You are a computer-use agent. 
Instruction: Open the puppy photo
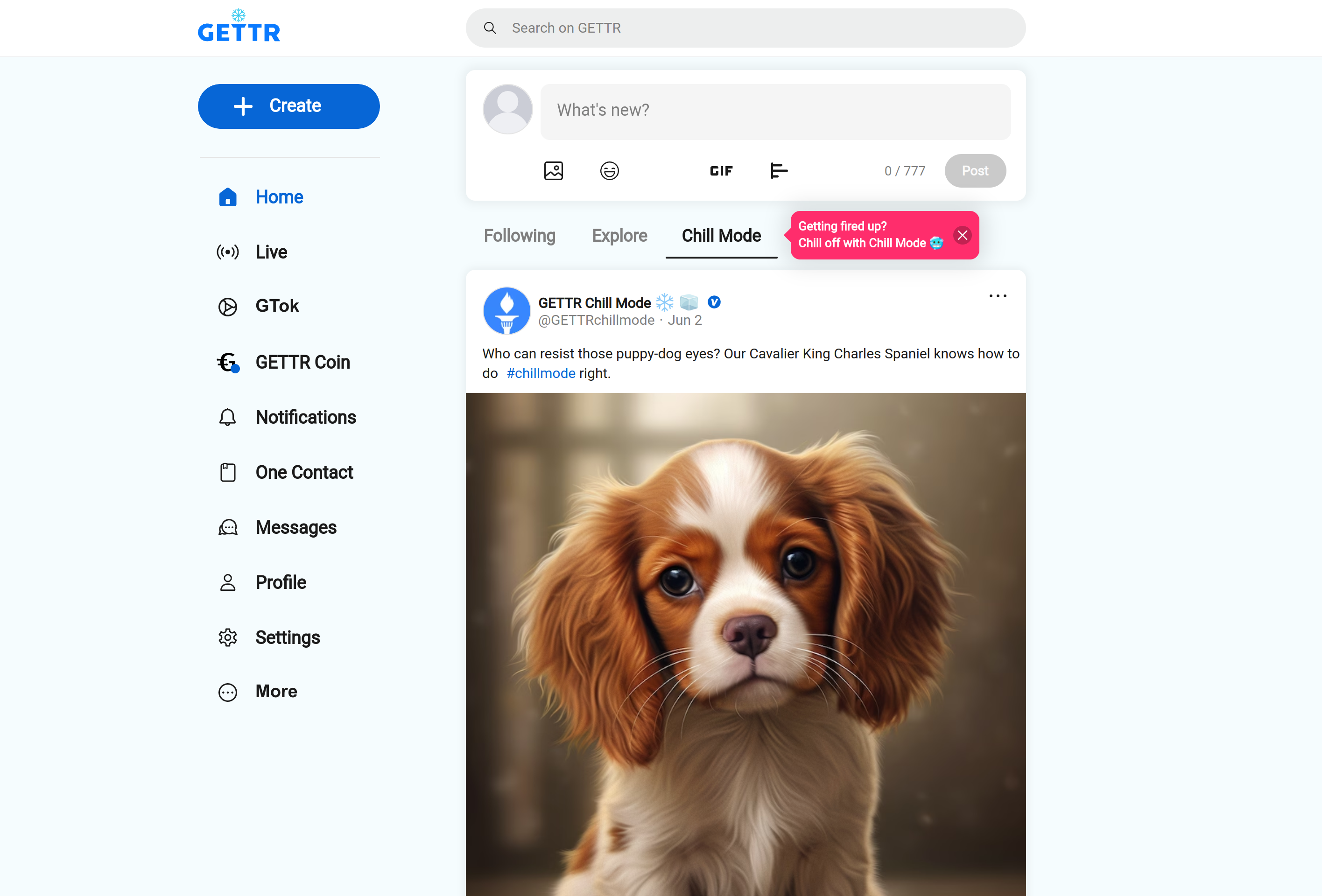pos(745,644)
